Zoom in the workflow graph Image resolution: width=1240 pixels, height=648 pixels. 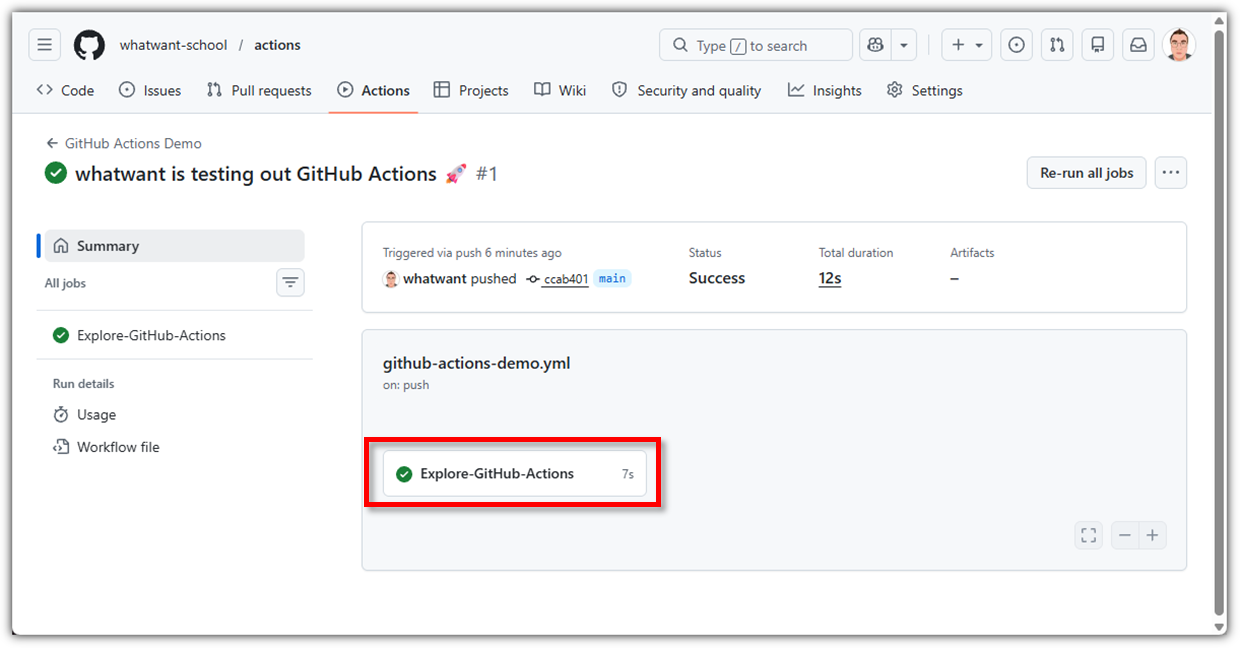point(1152,536)
